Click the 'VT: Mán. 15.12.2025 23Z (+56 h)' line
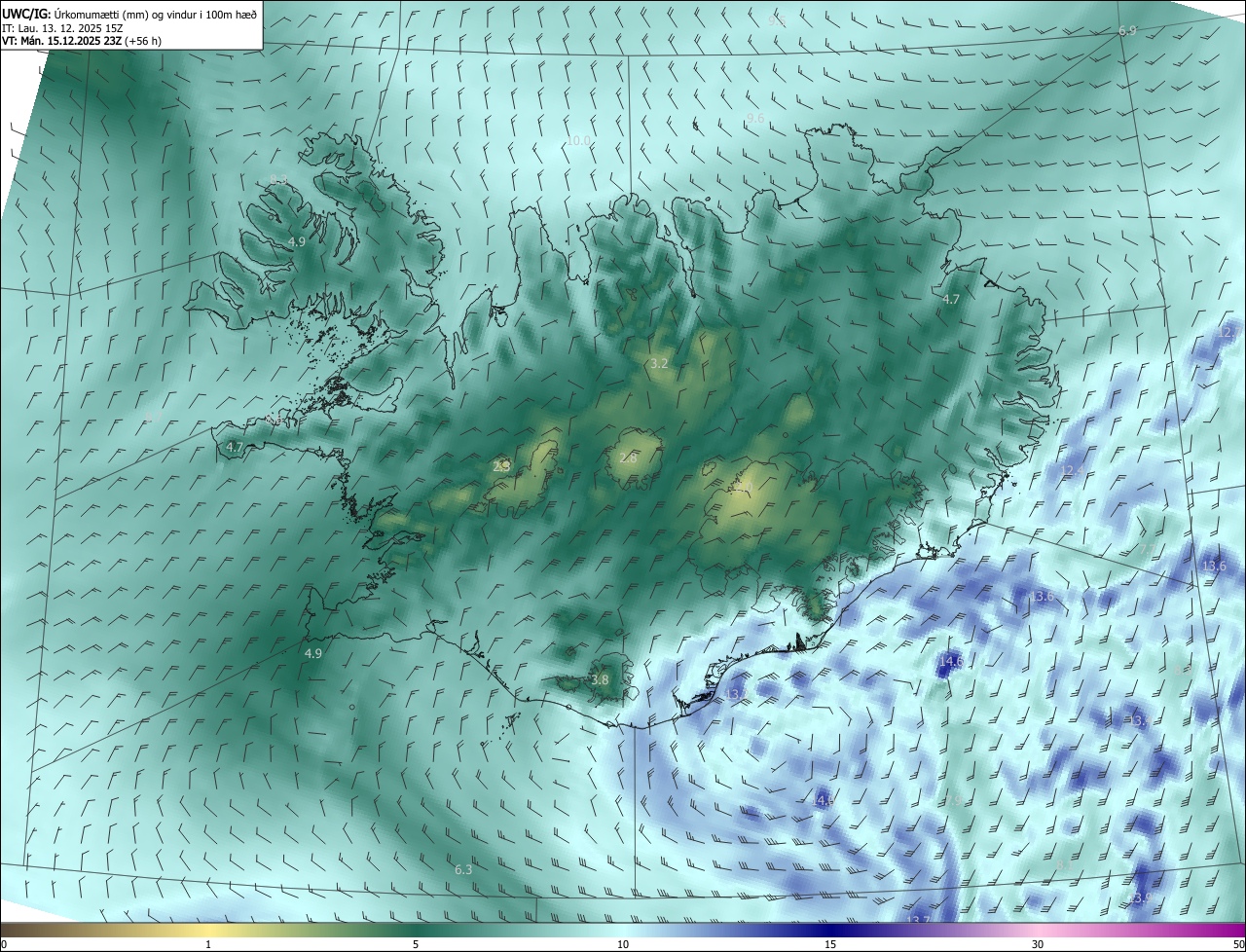The width and height of the screenshot is (1246, 952). click(x=84, y=42)
